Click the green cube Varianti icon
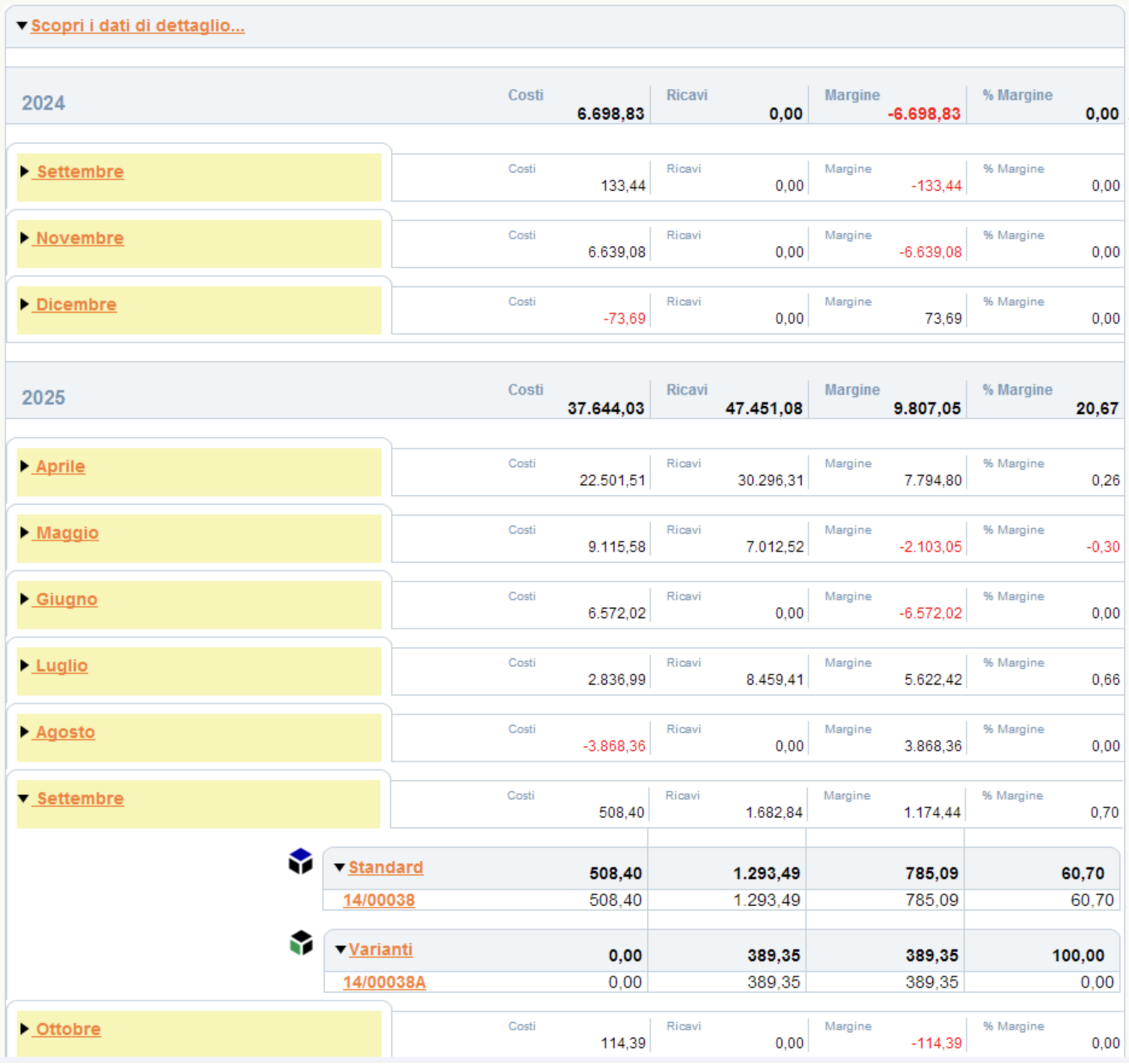 [301, 943]
